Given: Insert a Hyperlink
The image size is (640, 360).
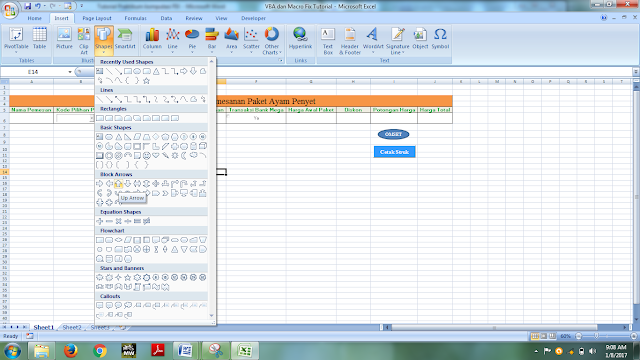Looking at the screenshot, I should (x=300, y=40).
